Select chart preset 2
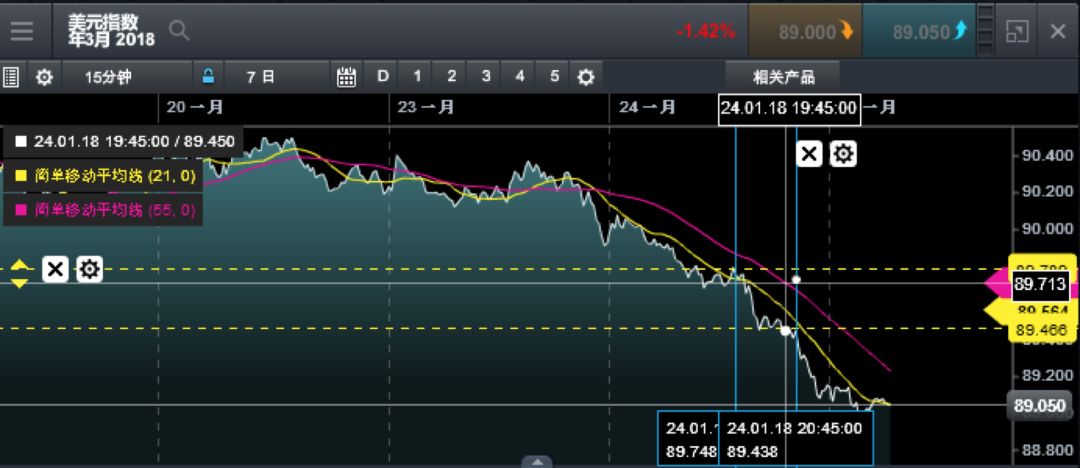This screenshot has width=1080, height=468. coord(452,76)
